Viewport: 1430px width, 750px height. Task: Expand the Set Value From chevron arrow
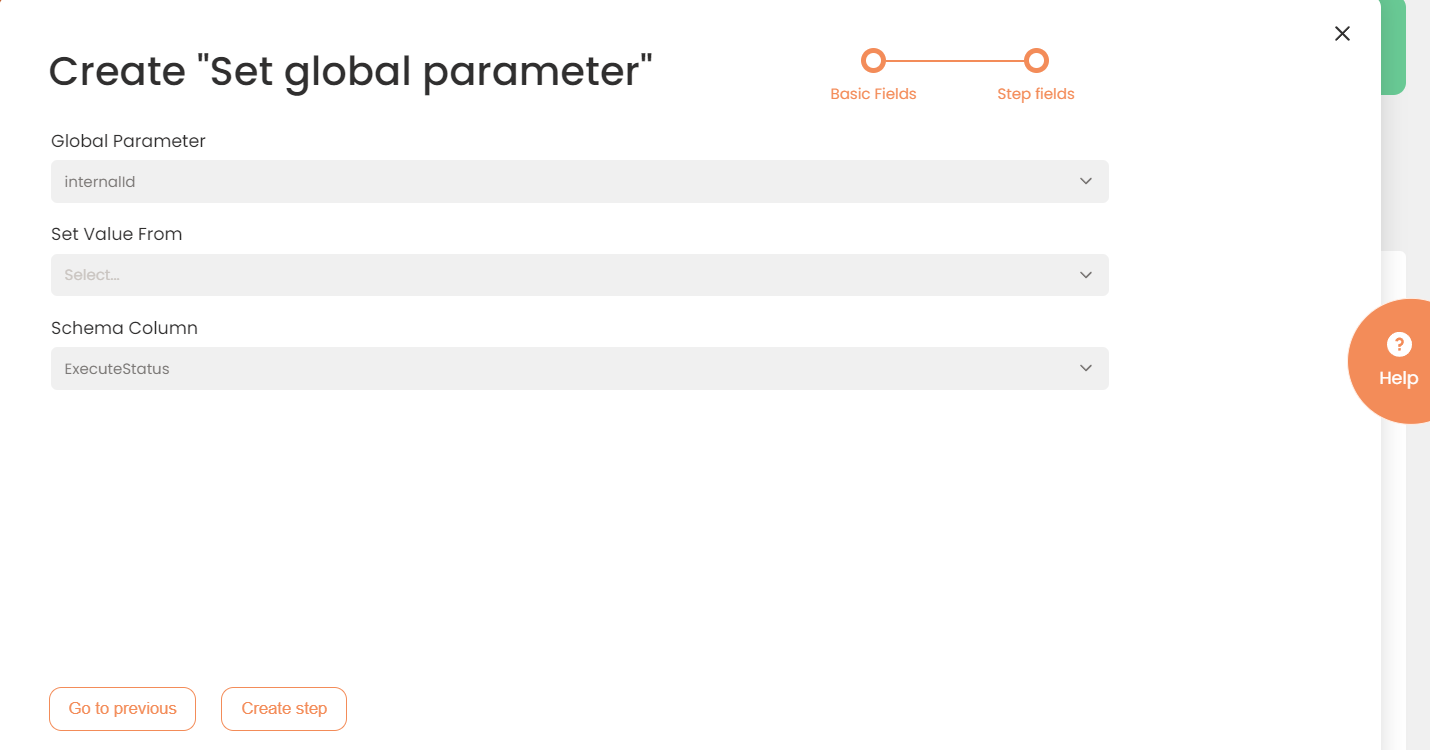pos(1086,274)
